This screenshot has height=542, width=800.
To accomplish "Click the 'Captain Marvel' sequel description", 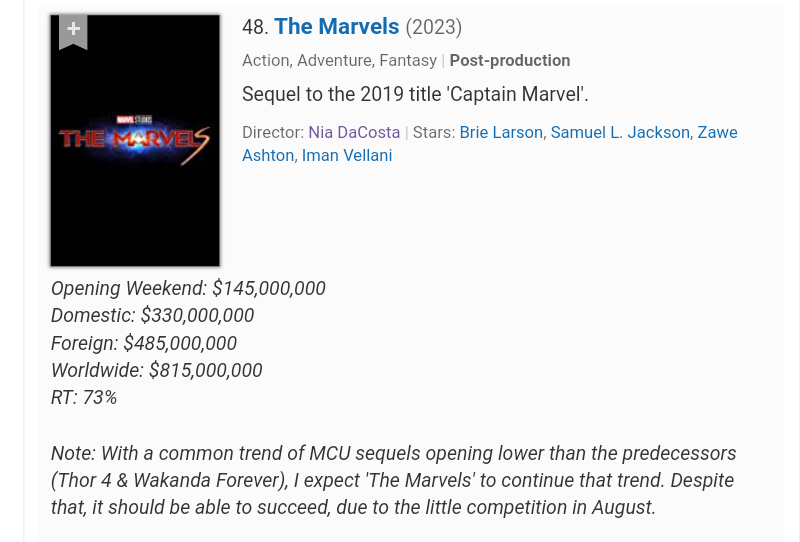I will [415, 94].
